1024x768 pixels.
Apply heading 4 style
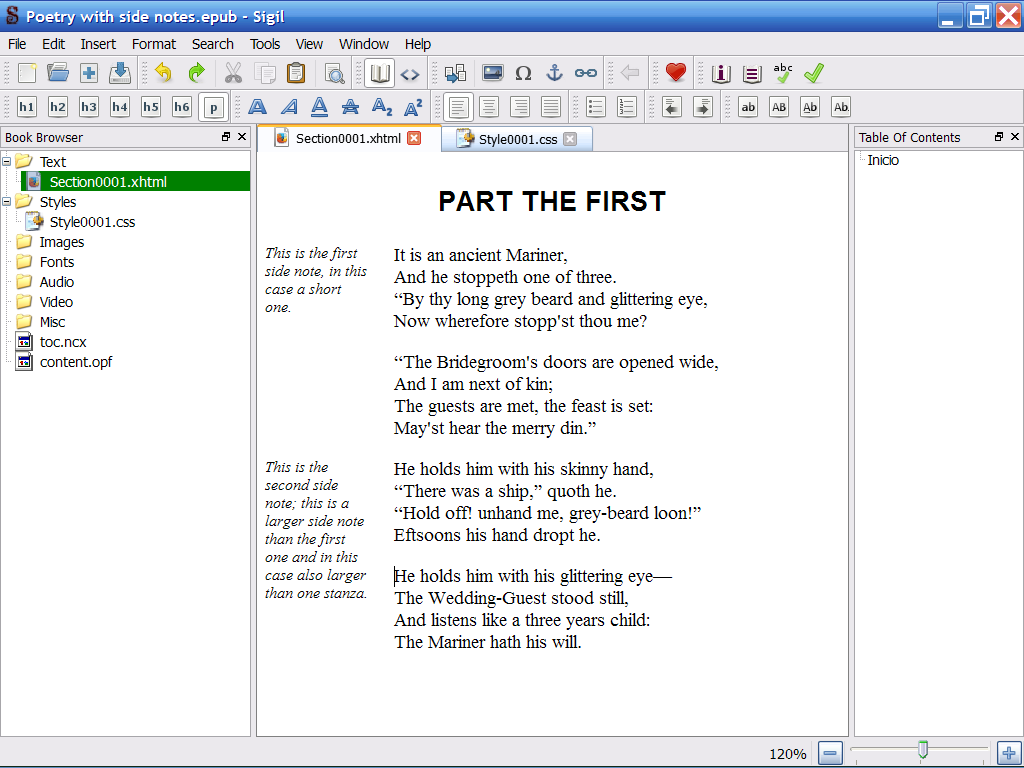[120, 107]
